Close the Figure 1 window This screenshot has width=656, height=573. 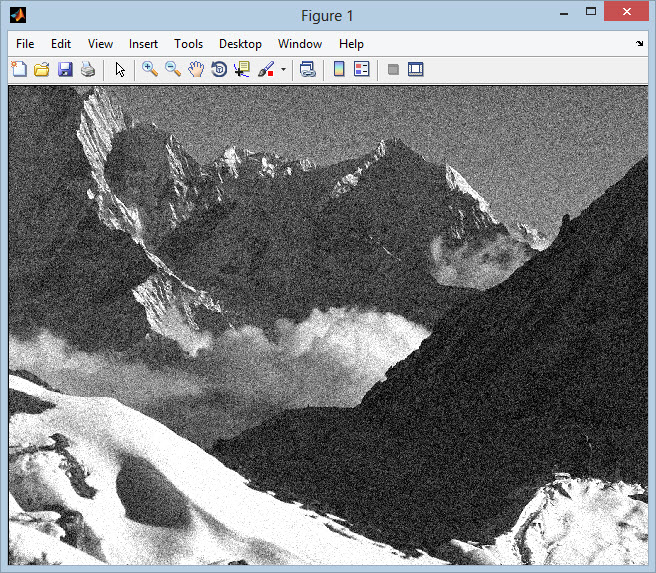pos(627,11)
